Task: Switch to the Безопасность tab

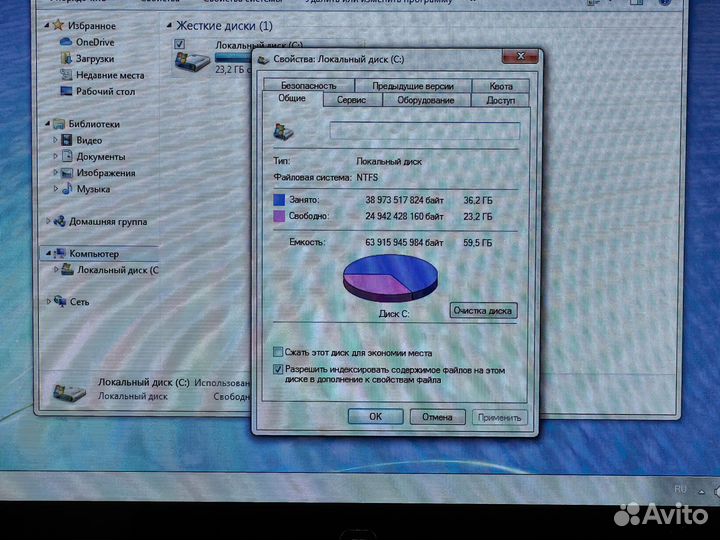Action: [309, 85]
